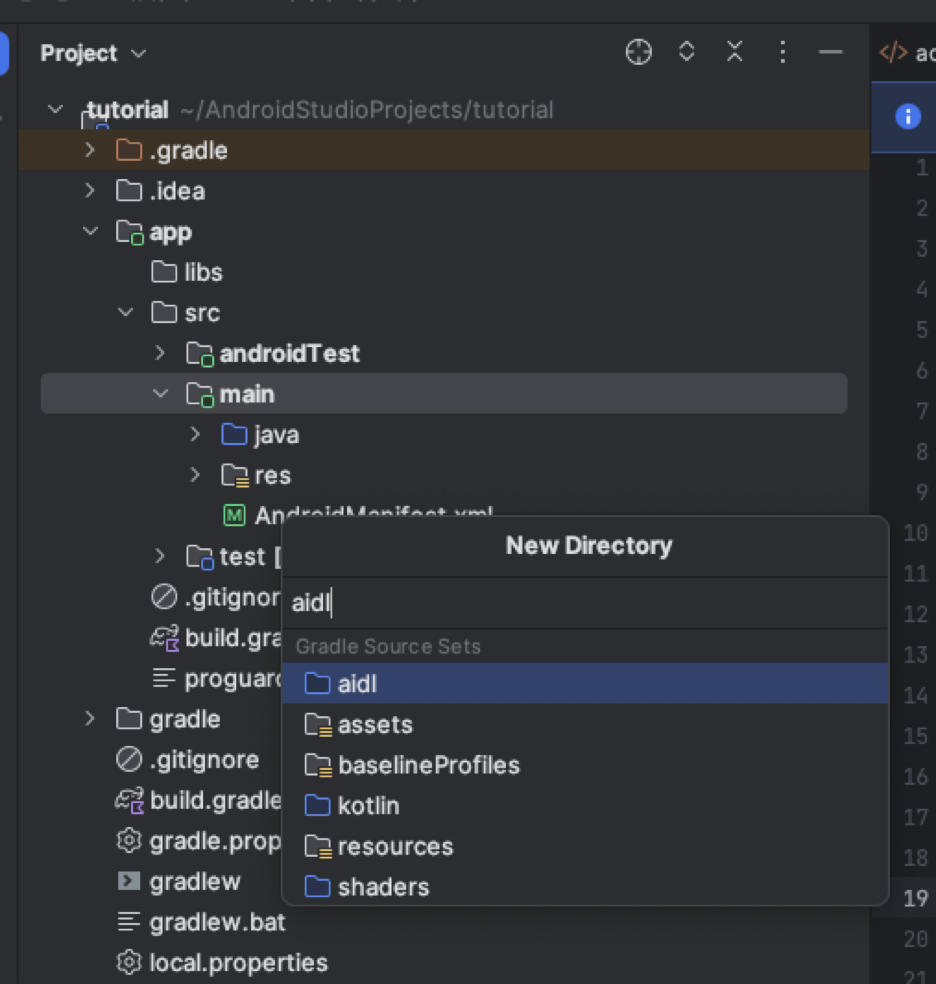
Task: Select the gradlew.bat file
Action: click(217, 922)
